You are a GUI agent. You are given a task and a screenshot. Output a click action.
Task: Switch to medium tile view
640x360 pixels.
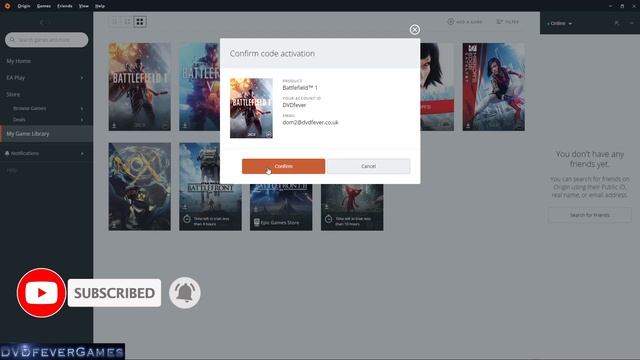tap(127, 22)
